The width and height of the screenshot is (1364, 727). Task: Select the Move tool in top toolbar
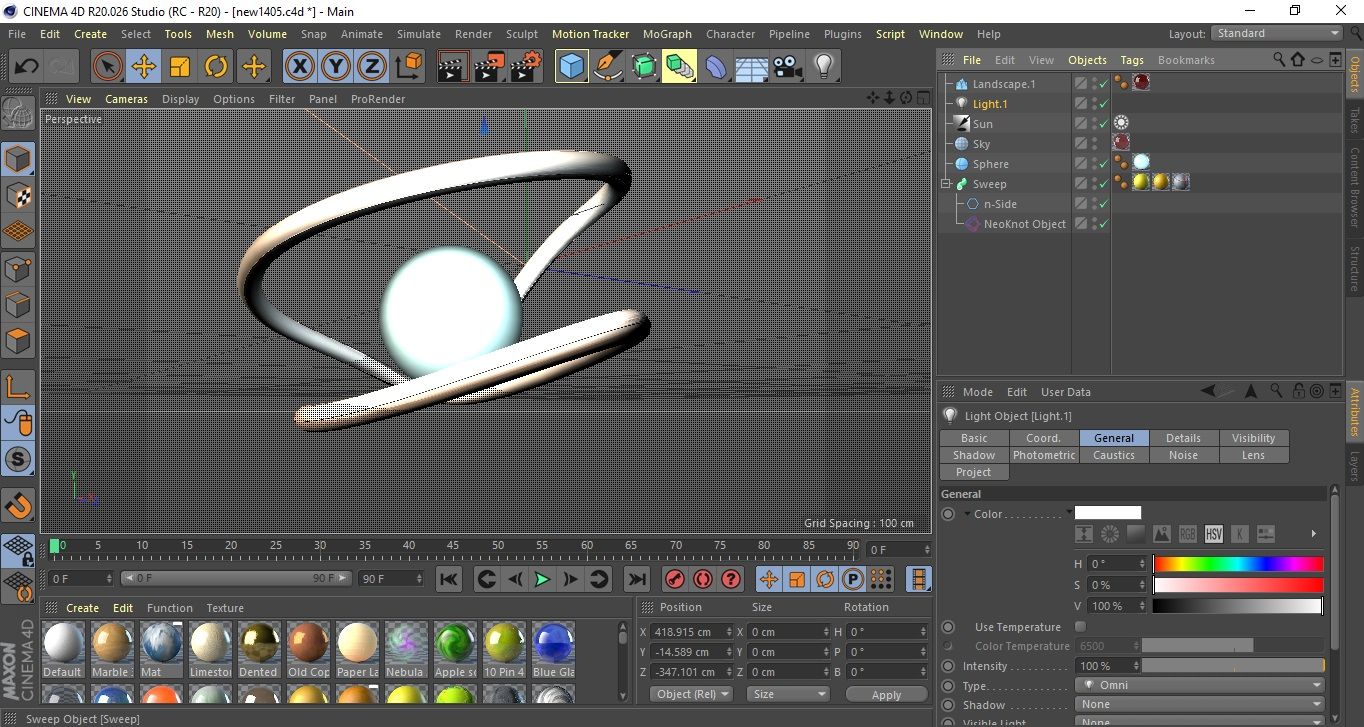[144, 67]
